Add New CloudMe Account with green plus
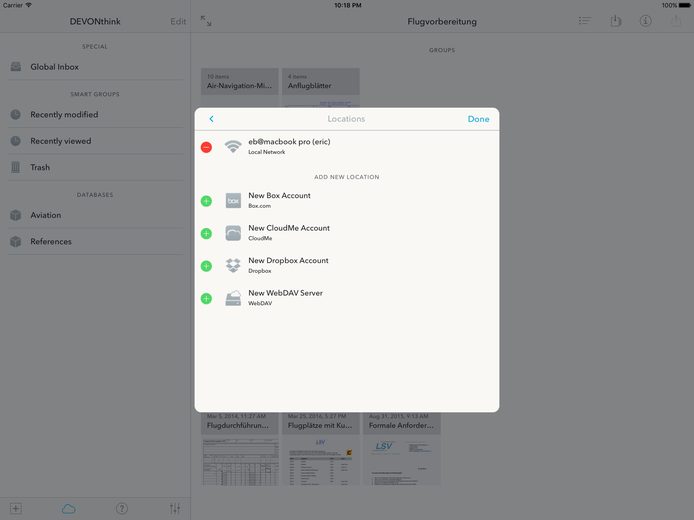The width and height of the screenshot is (694, 520). coord(206,233)
